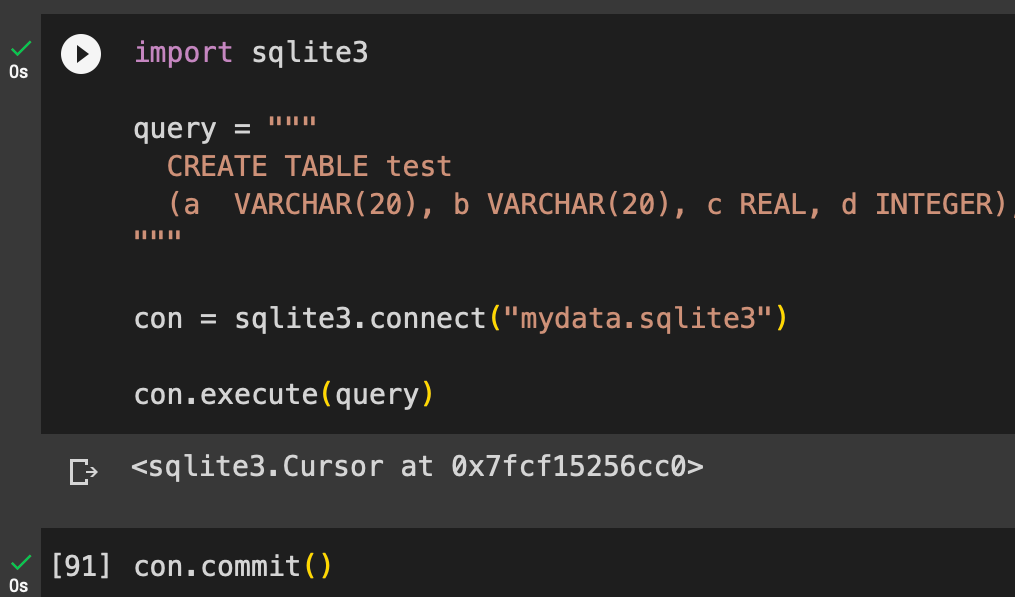
Task: Click the first VARCHAR(20) type
Action: point(326,205)
